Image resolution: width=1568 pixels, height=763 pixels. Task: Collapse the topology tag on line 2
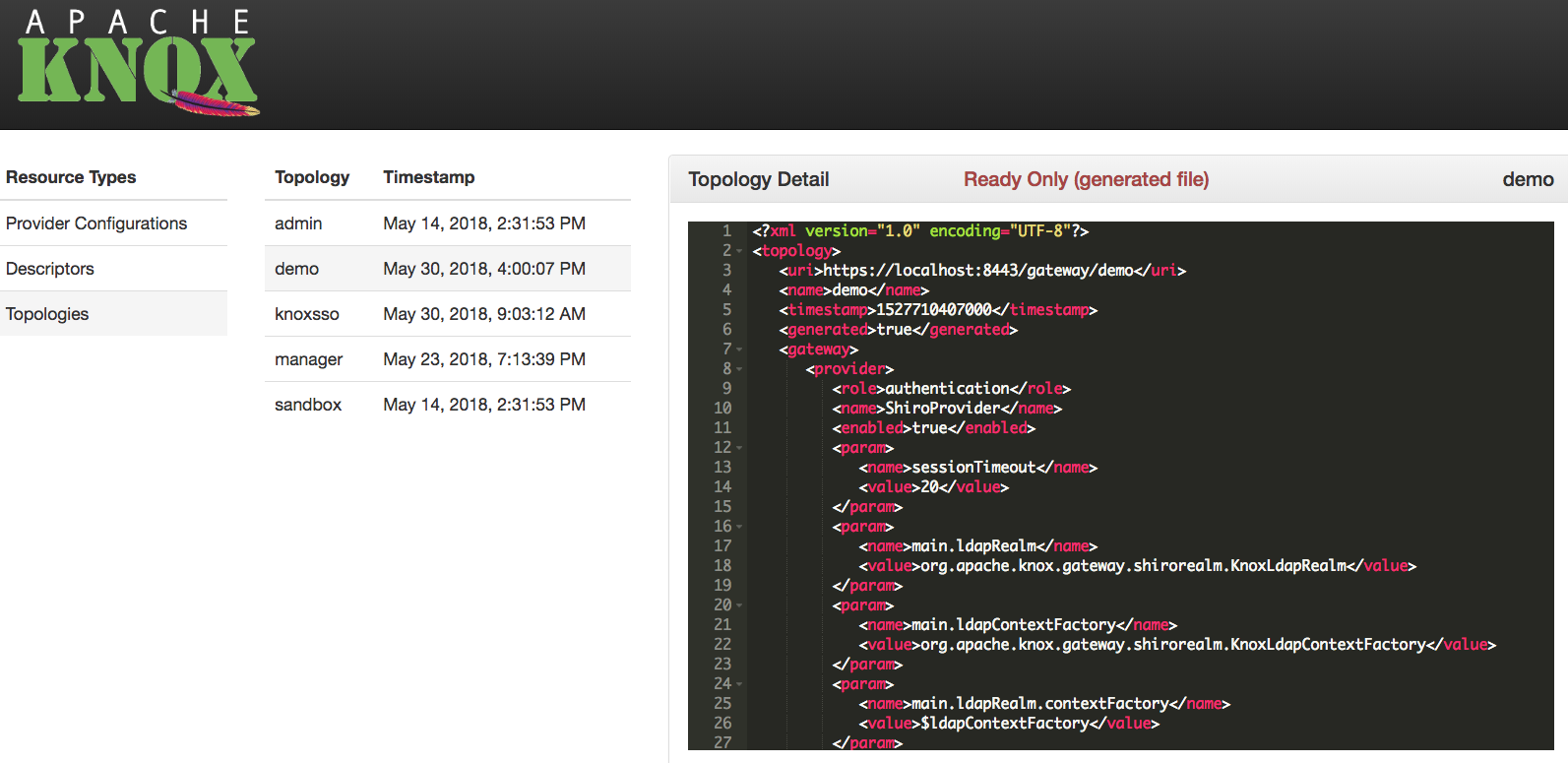pyautogui.click(x=739, y=251)
